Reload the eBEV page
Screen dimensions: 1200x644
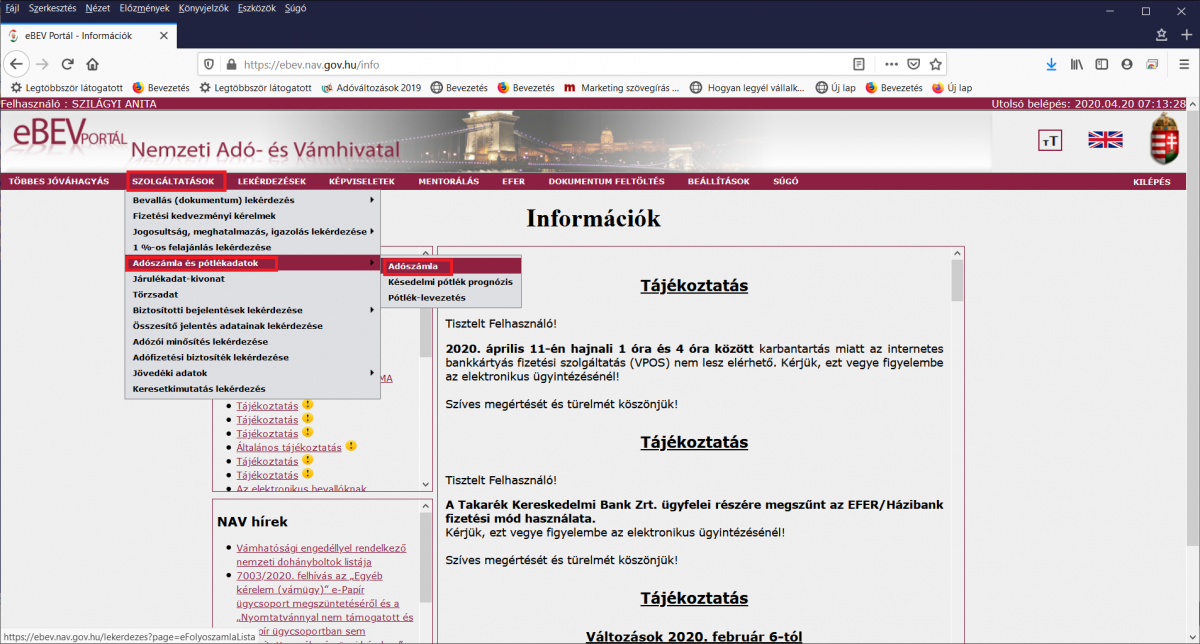(68, 63)
